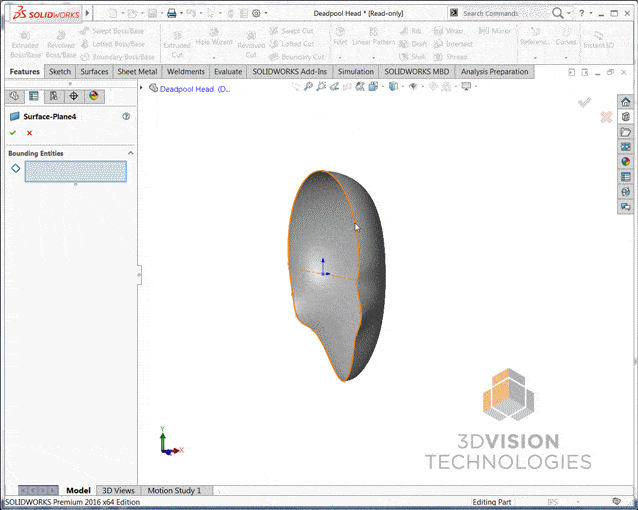Select the Extruded Cut tool
This screenshot has height=510, width=638.
click(x=177, y=44)
